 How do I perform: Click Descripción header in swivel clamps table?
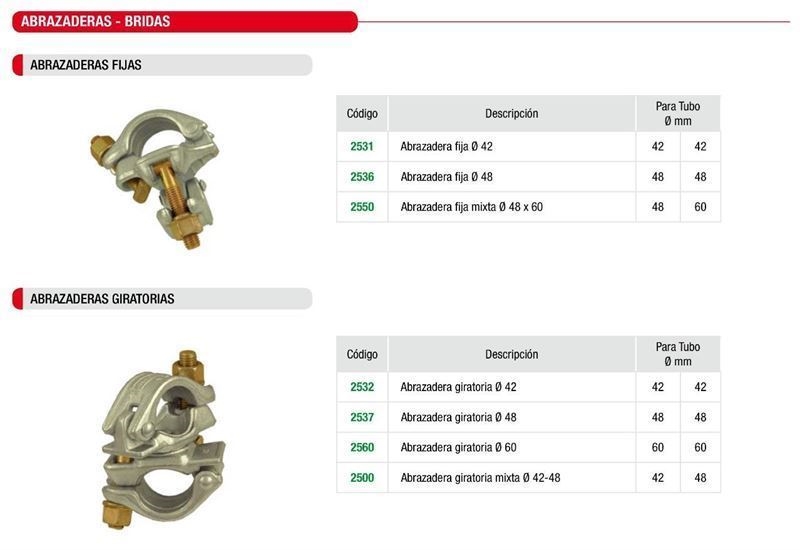pos(511,354)
